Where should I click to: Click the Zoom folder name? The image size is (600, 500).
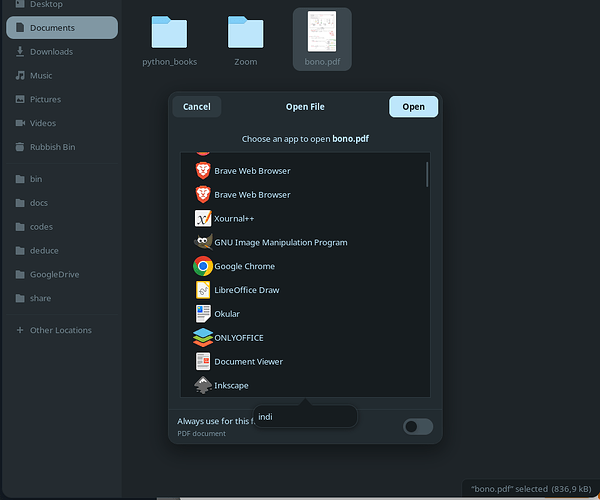tap(246, 62)
